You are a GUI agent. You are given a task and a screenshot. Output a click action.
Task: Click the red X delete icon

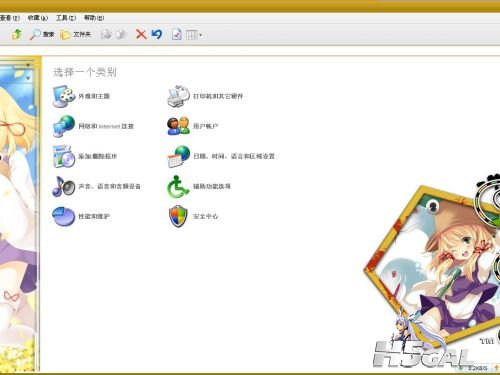pos(141,34)
